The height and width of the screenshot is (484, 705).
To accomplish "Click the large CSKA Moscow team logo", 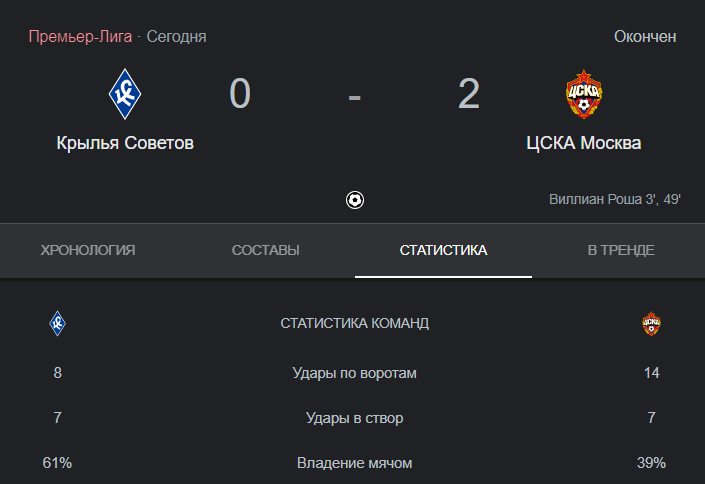I will (x=583, y=94).
